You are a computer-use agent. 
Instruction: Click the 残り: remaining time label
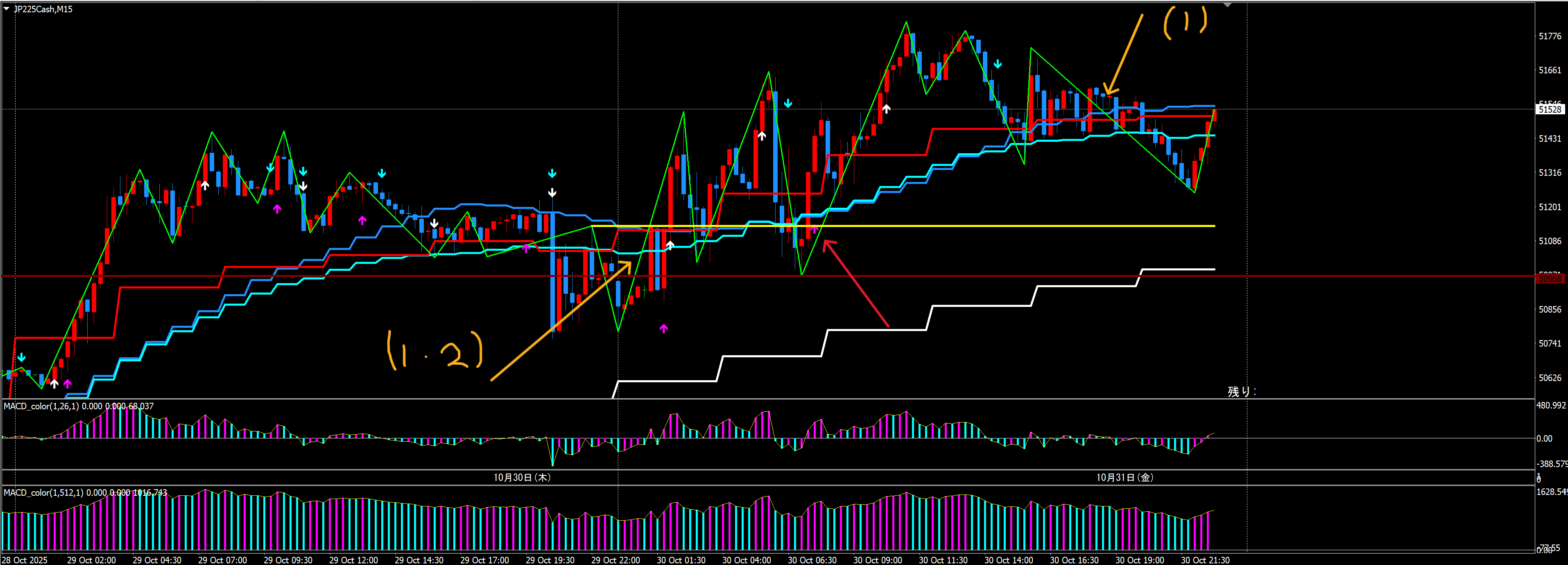(1241, 391)
